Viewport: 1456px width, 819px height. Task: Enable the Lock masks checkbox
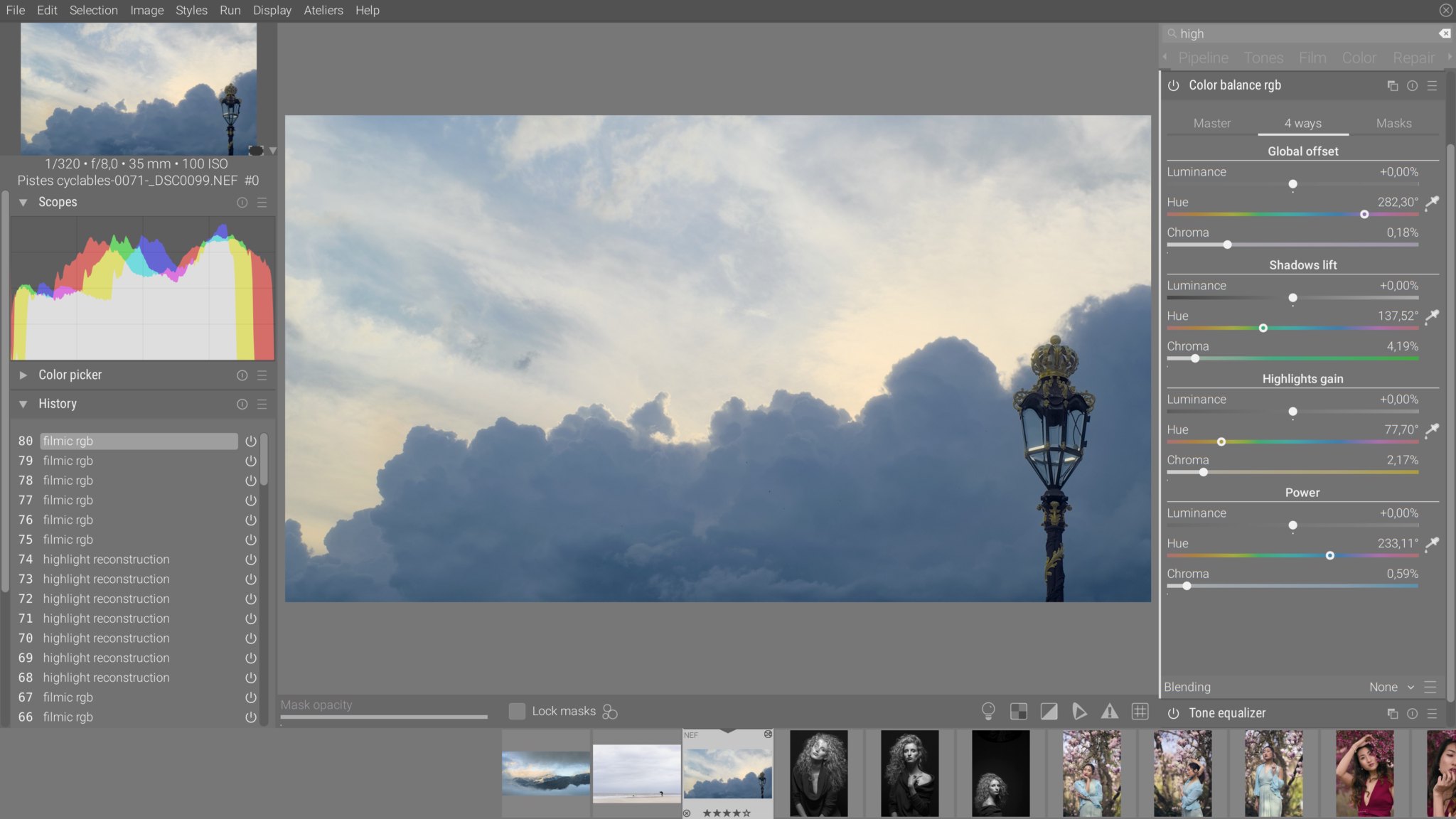click(x=517, y=711)
